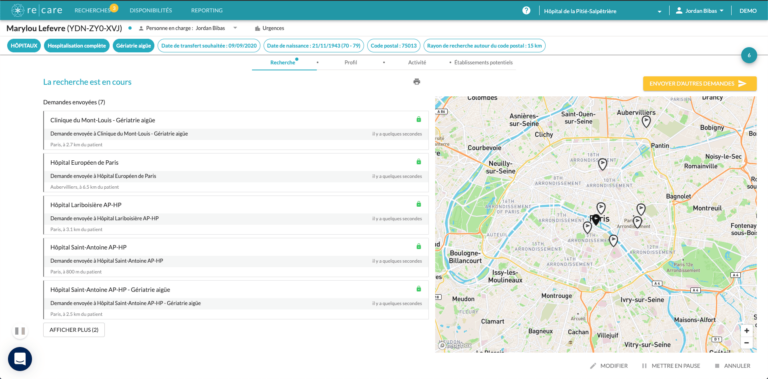Select the Aubervilliers map marker
This screenshot has height=379, width=768.
[646, 121]
